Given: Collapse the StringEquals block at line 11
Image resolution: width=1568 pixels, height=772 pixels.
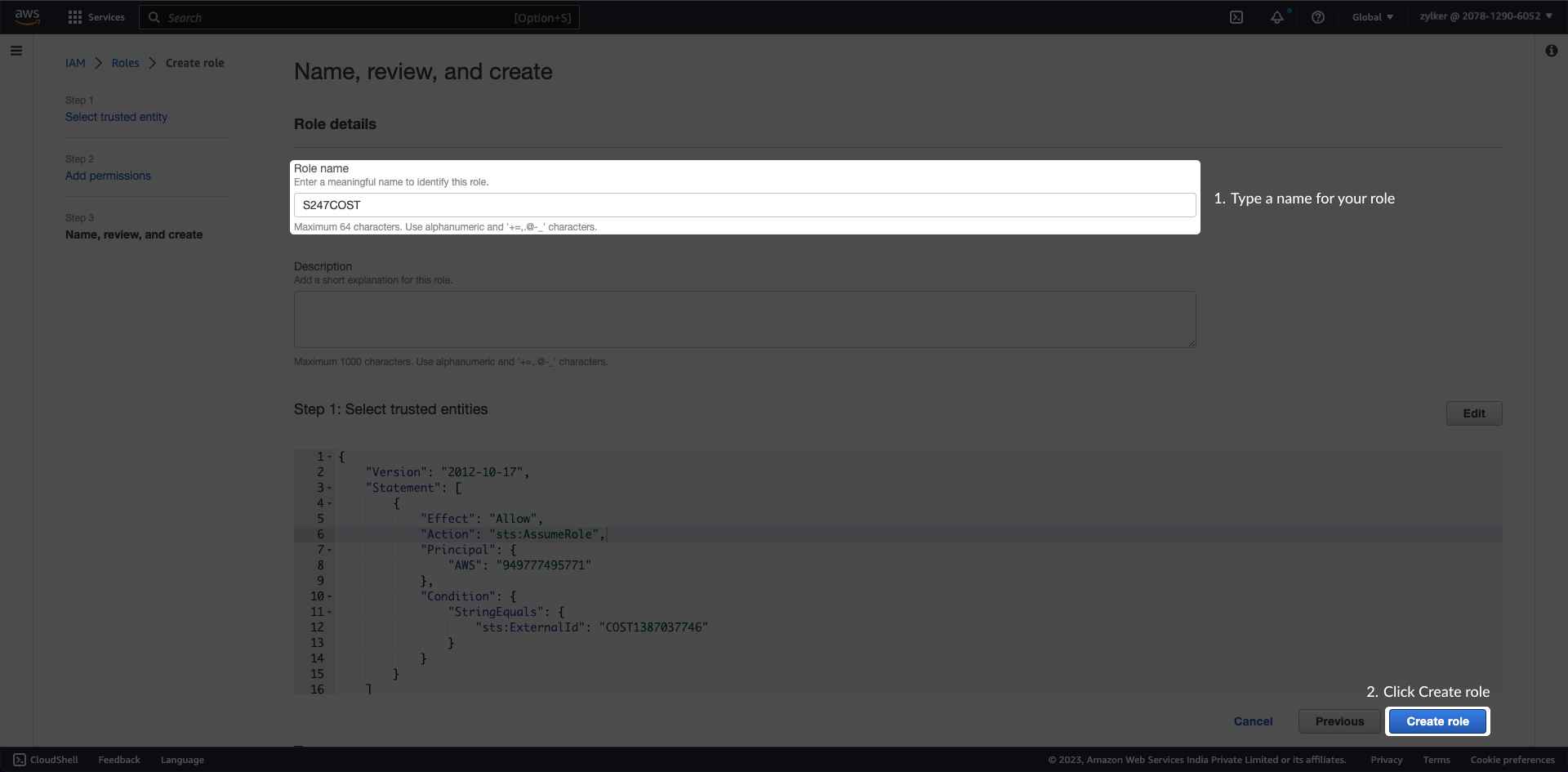Looking at the screenshot, I should coord(330,612).
